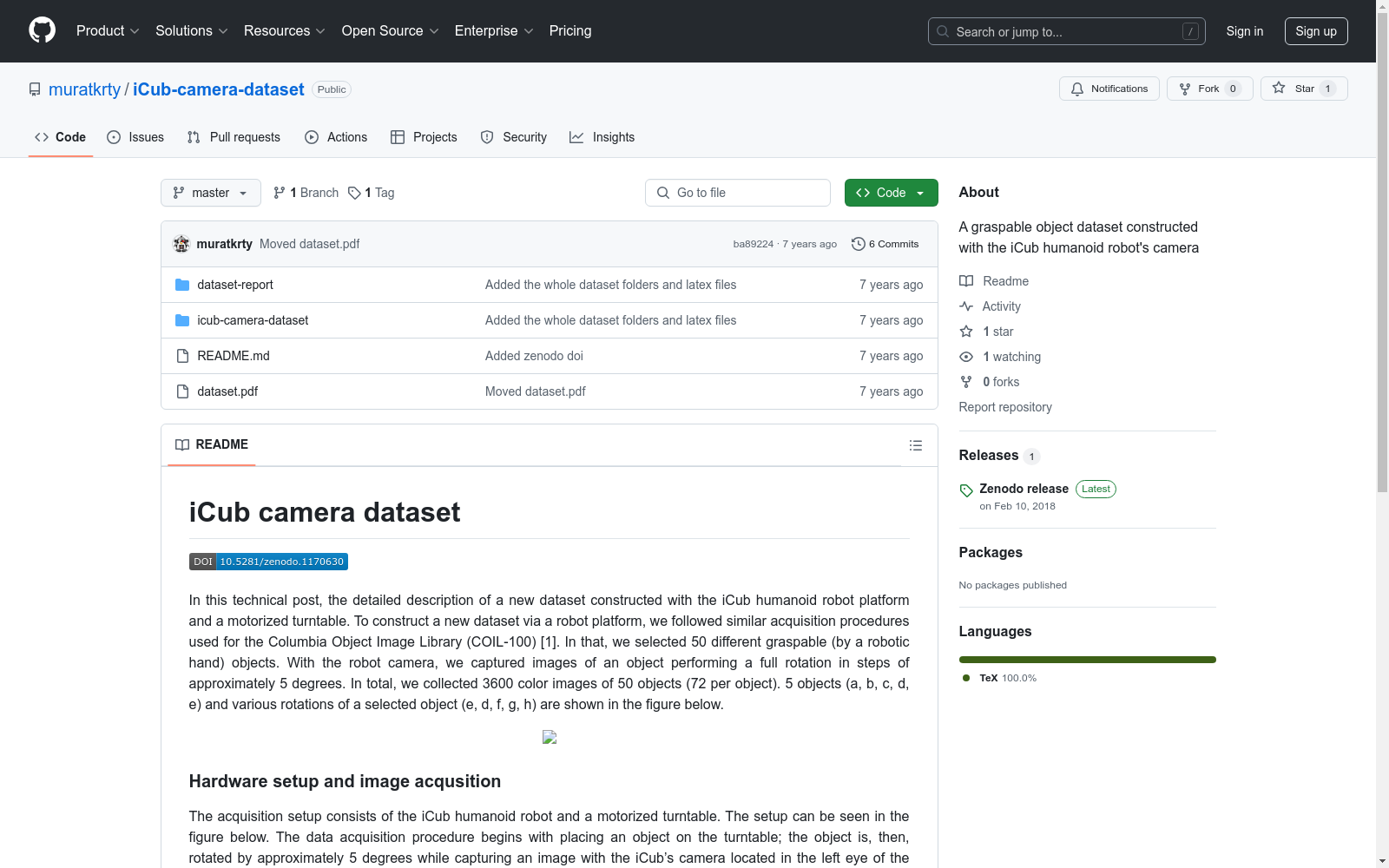The height and width of the screenshot is (868, 1389).
Task: Open the master branch selector
Action: pos(211,193)
